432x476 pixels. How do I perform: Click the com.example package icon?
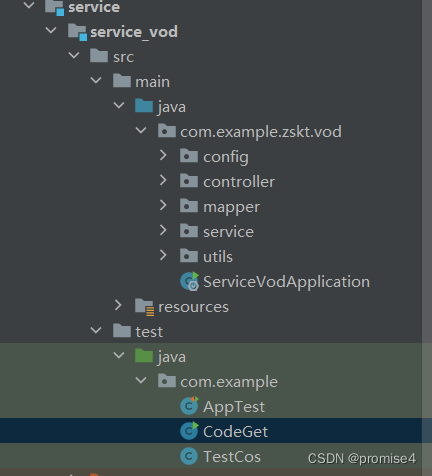pos(167,381)
